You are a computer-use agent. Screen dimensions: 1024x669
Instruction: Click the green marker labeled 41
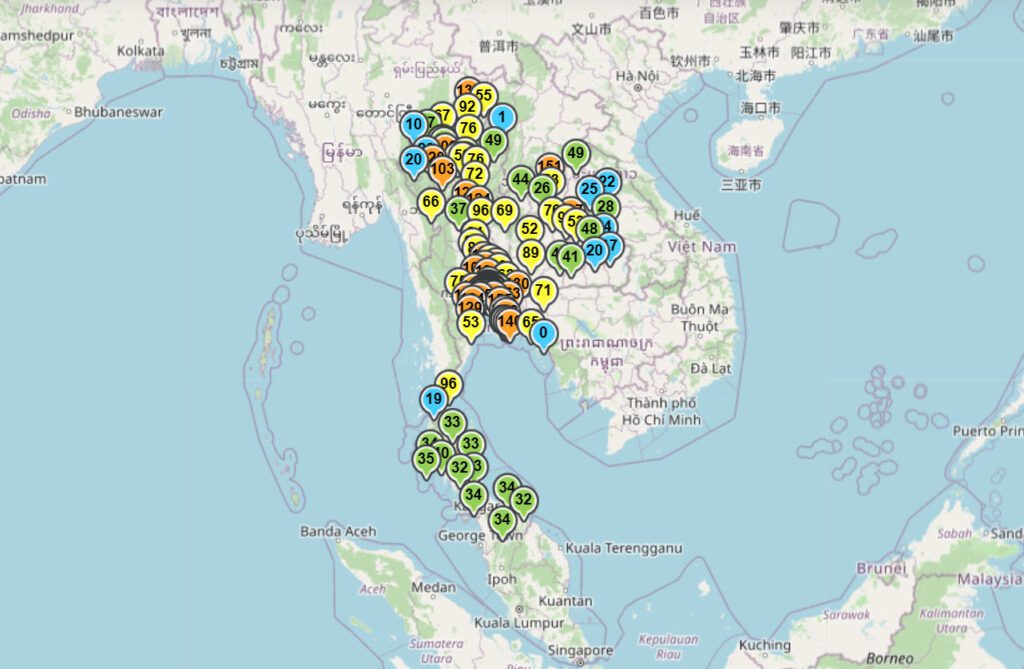click(x=570, y=256)
